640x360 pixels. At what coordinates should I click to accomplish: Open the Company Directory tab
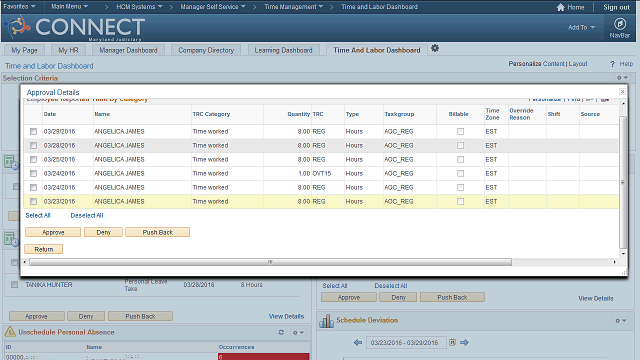(206, 50)
